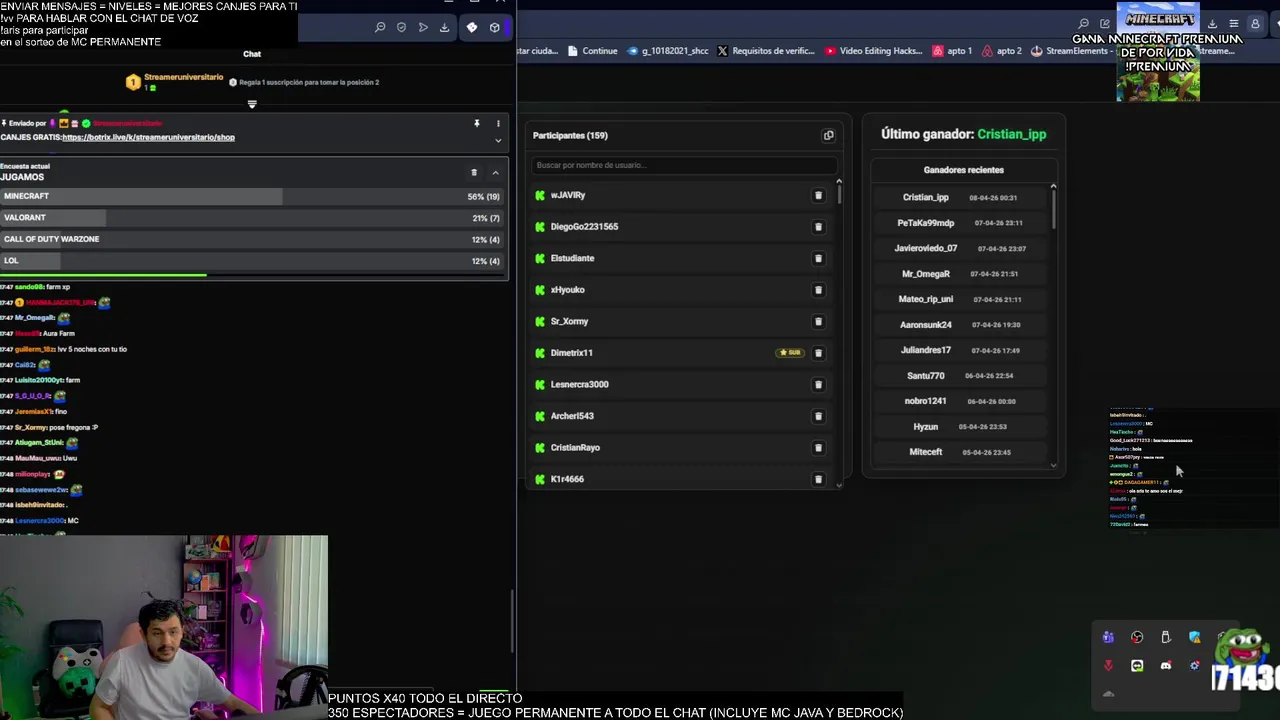Open the right browser's downloads icon
Image resolution: width=1280 pixels, height=720 pixels.
tap(1212, 23)
